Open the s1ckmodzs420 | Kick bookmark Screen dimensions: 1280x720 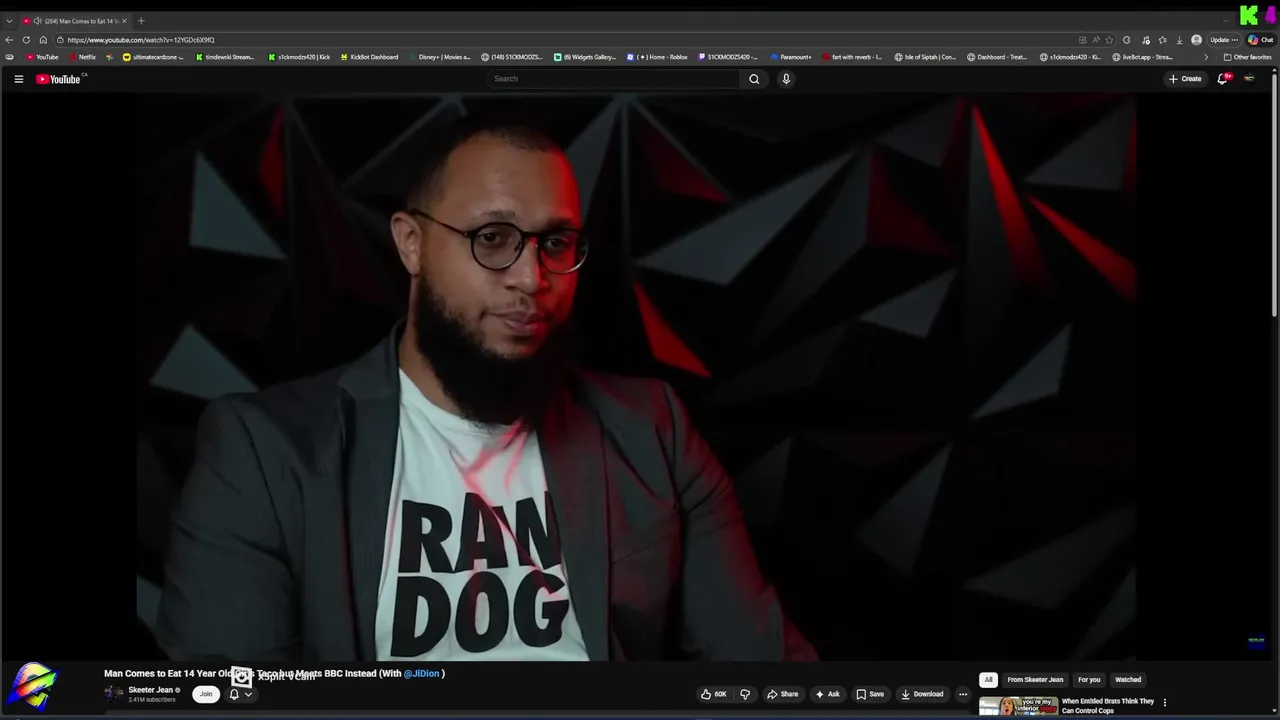tap(298, 57)
